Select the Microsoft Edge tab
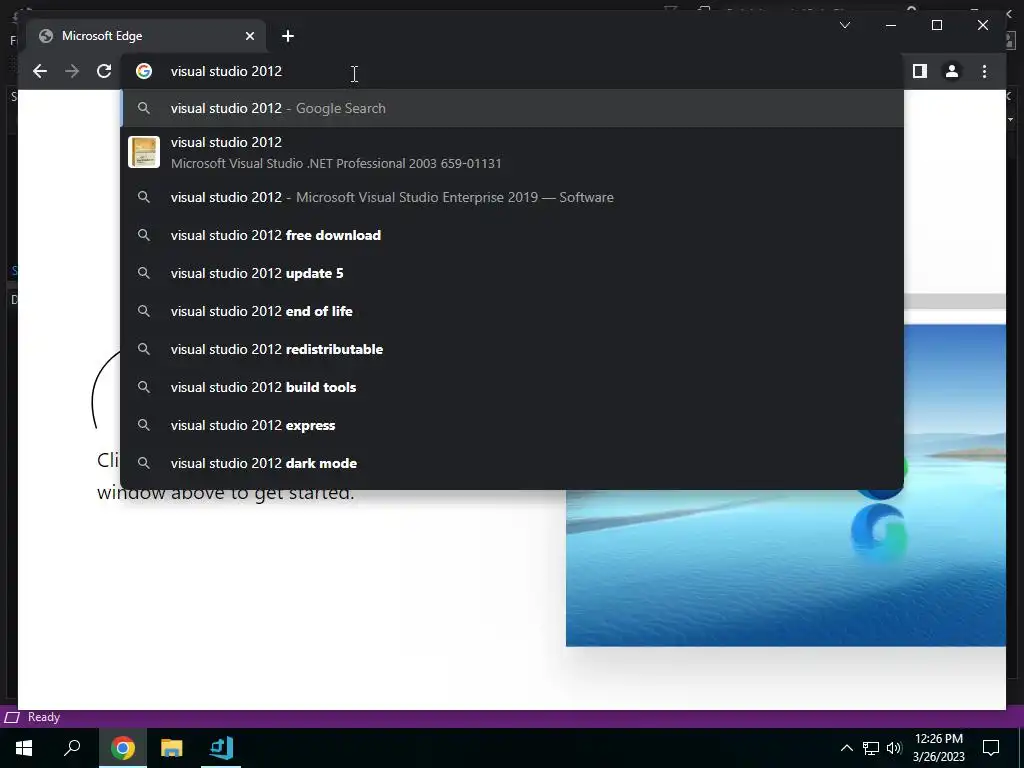Image resolution: width=1024 pixels, height=768 pixels. [147, 36]
